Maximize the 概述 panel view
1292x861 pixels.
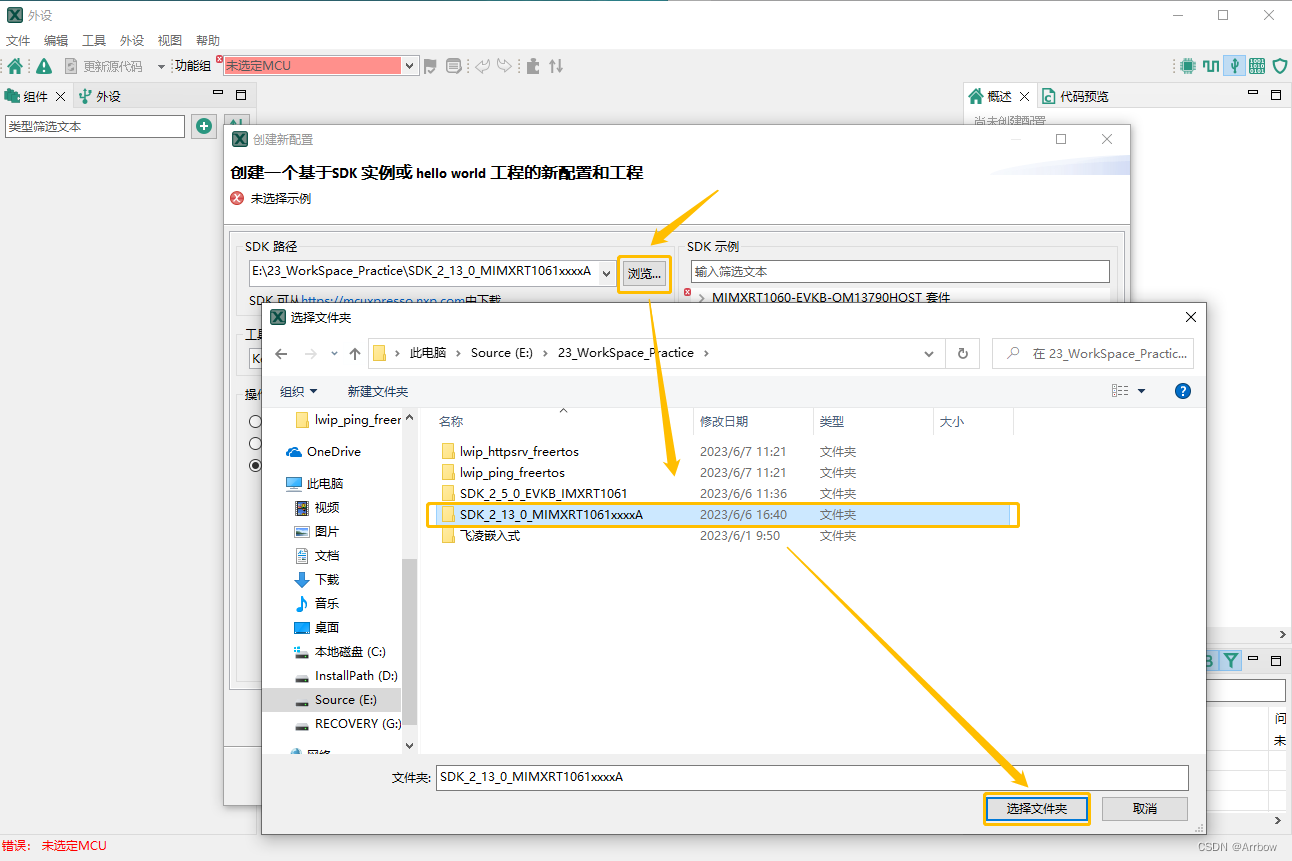1276,95
